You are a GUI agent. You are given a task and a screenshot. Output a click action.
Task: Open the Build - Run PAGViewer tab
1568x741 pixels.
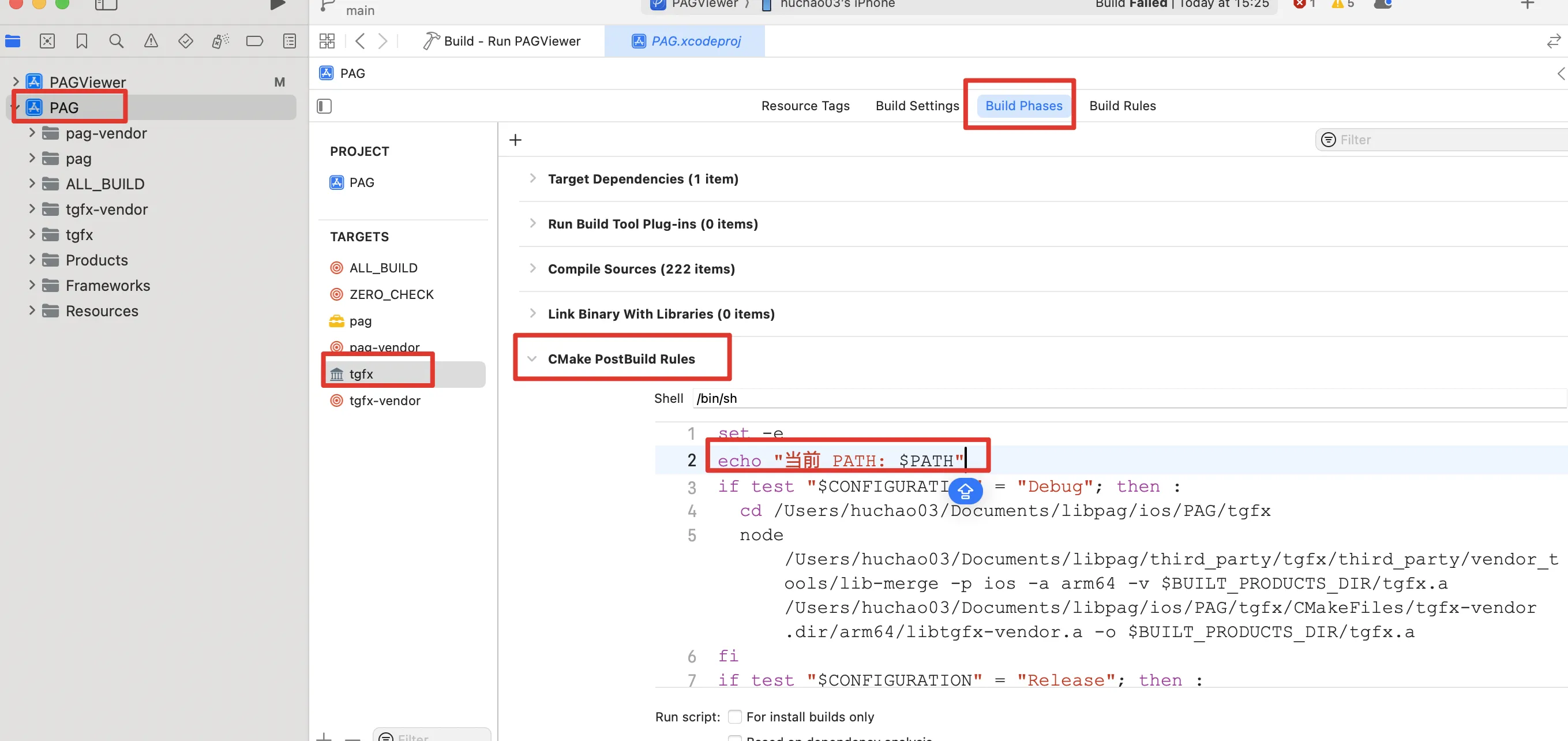[x=501, y=42]
